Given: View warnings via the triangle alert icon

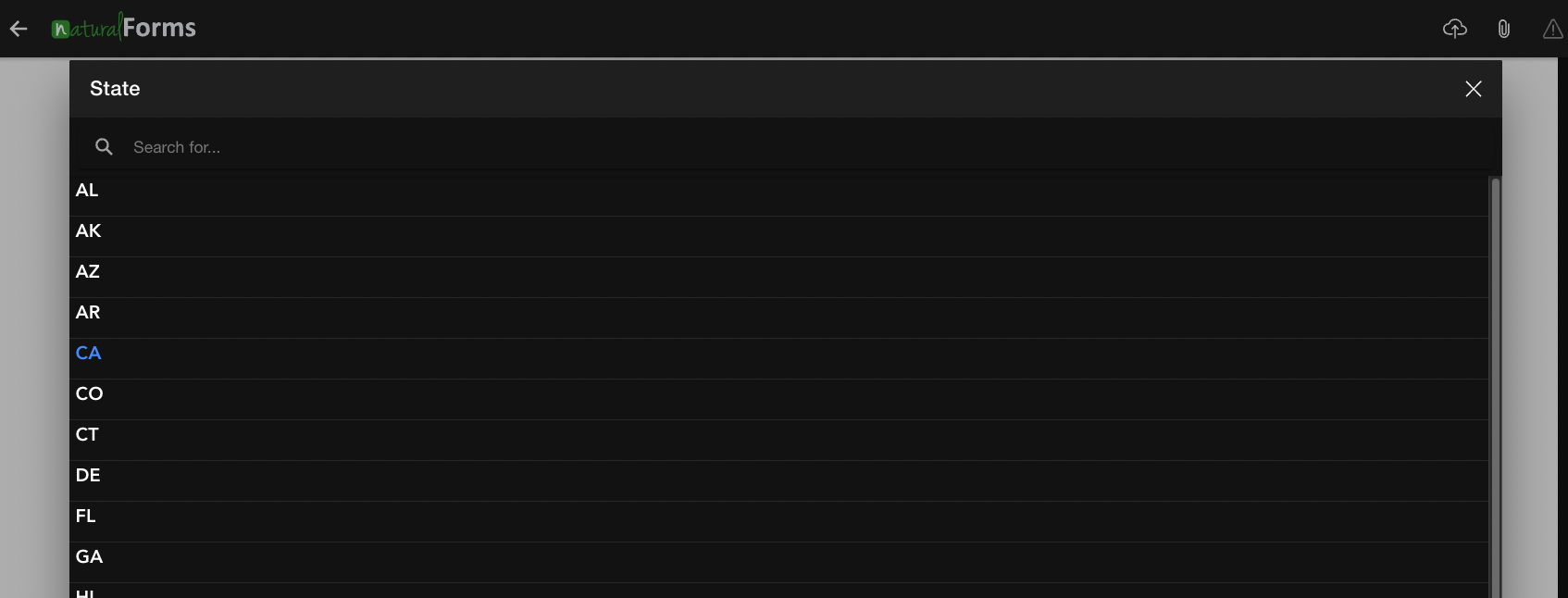Looking at the screenshot, I should pyautogui.click(x=1553, y=29).
